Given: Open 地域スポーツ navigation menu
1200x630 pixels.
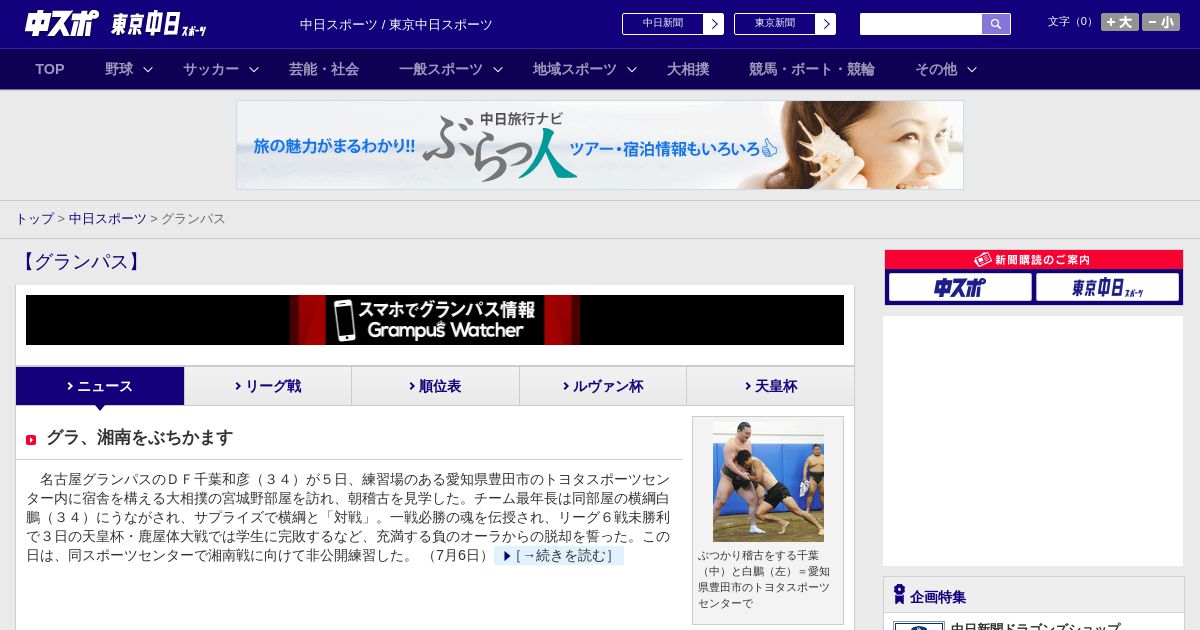Looking at the screenshot, I should point(575,69).
